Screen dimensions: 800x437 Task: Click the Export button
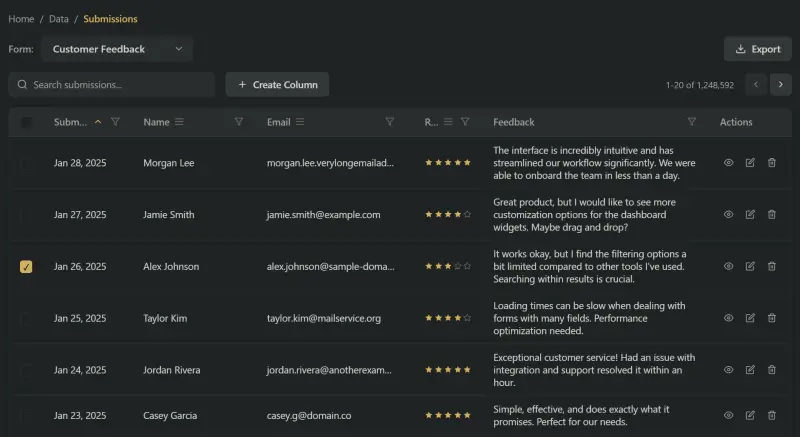tap(757, 49)
